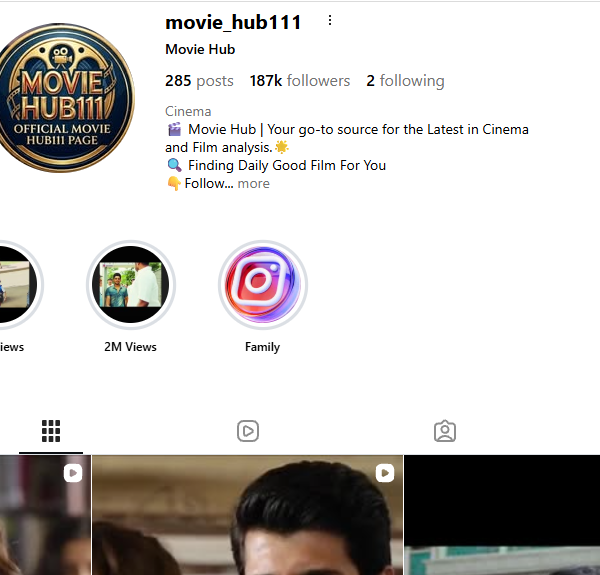Click the movie_hub111 username heading
Image resolution: width=600 pixels, height=575 pixels.
click(x=233, y=22)
